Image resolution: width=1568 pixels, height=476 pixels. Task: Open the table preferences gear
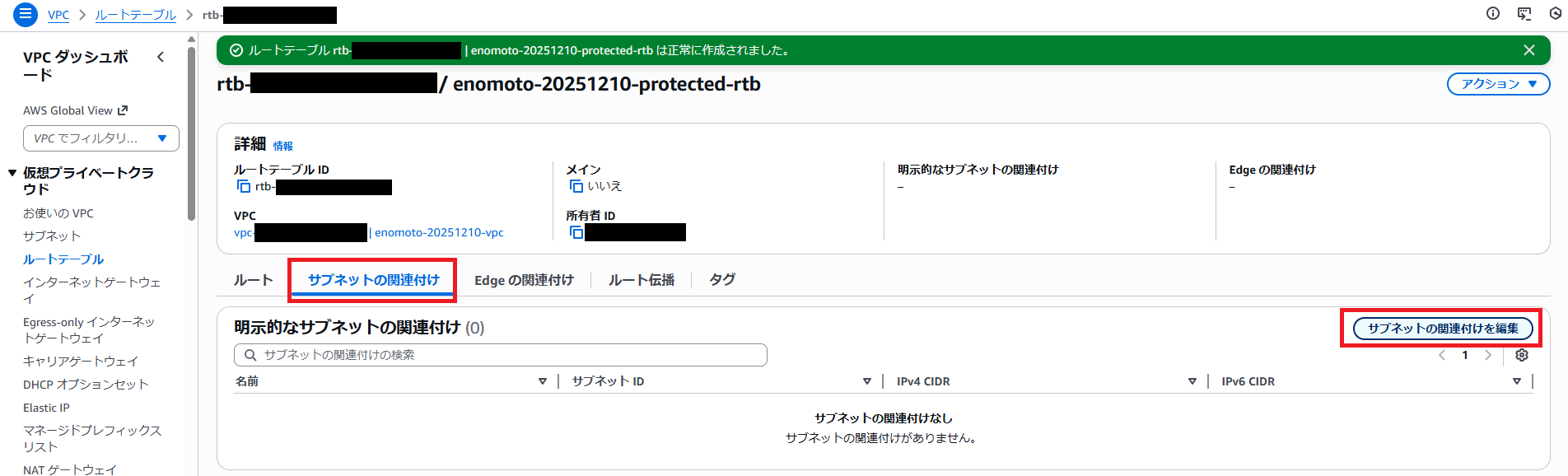click(x=1522, y=355)
